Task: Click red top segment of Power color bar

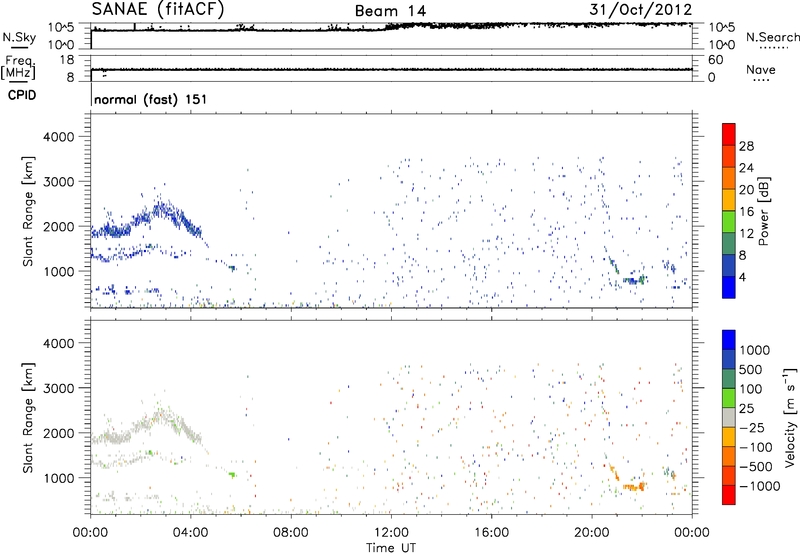Action: 729,134
